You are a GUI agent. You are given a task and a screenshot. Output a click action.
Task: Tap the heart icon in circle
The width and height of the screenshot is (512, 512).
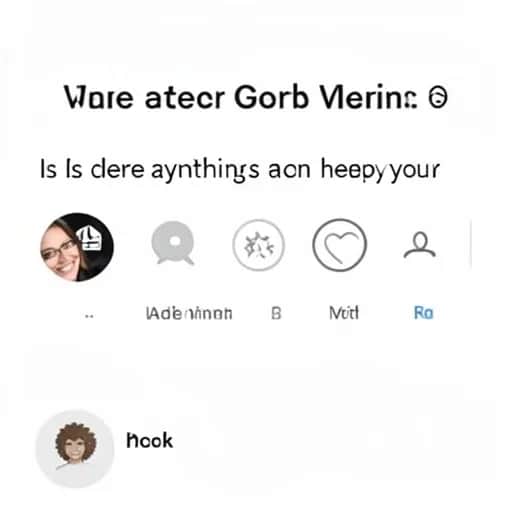tap(340, 245)
